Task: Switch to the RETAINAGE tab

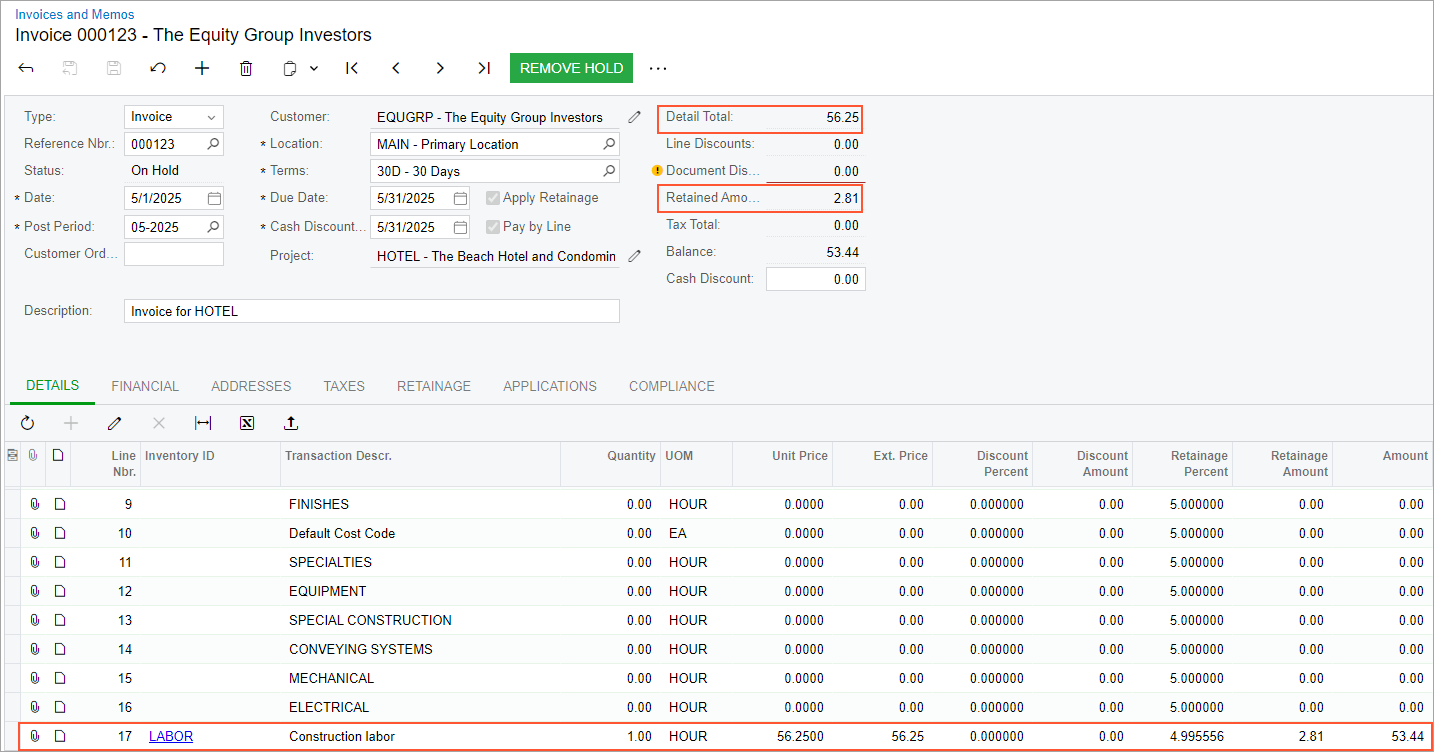Action: coord(433,386)
